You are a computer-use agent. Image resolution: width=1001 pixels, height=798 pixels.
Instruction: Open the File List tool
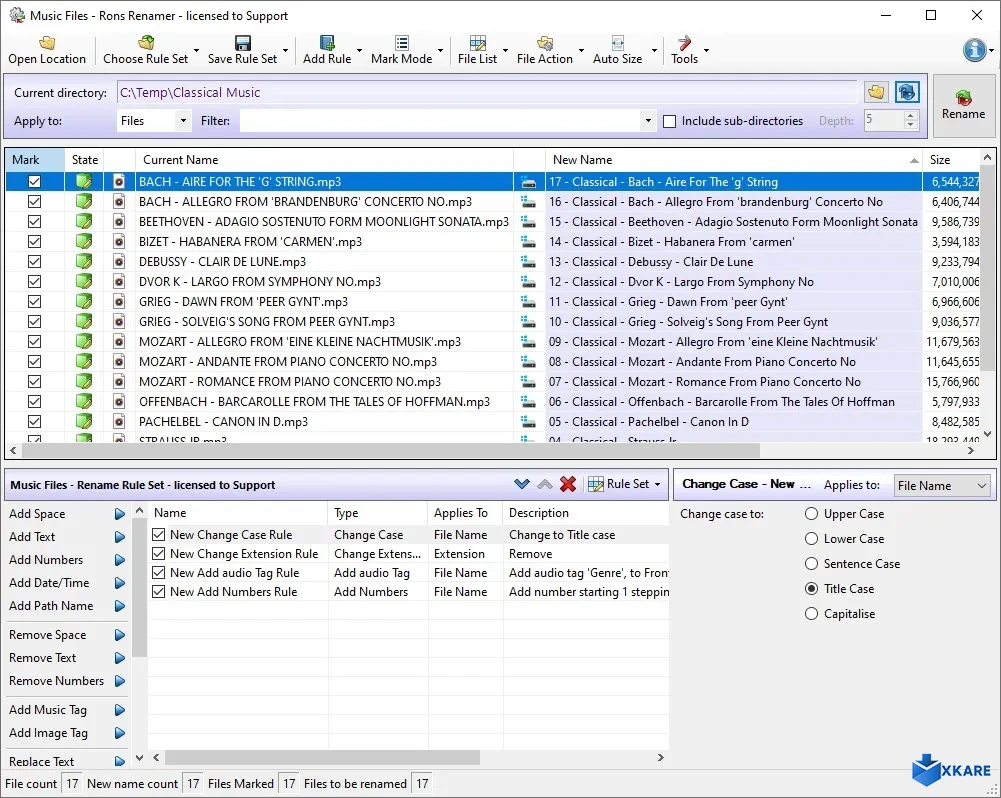(477, 50)
